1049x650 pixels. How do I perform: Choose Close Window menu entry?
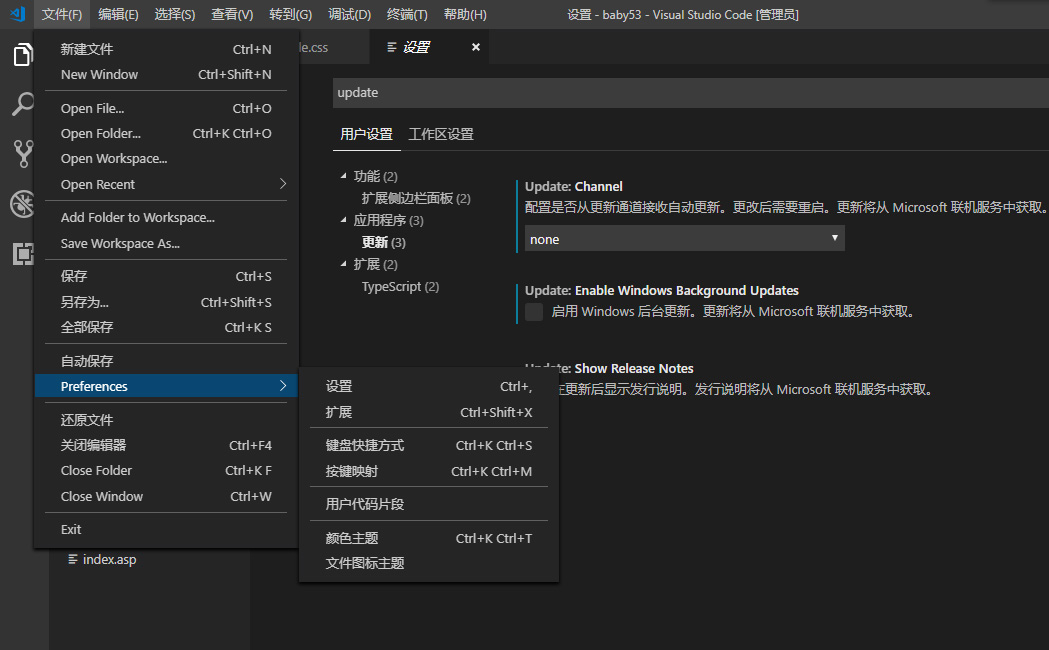coord(166,496)
